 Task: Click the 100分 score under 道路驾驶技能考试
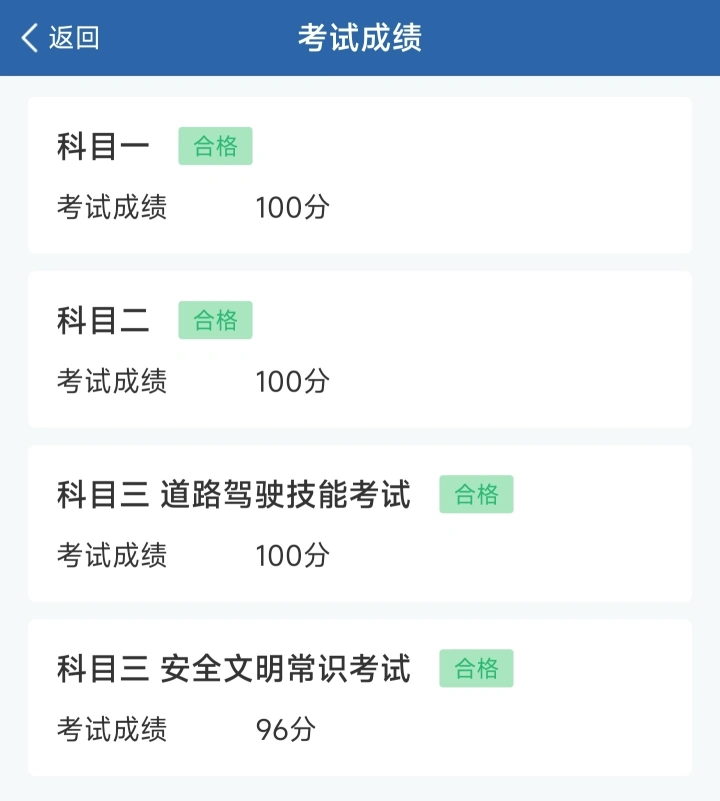pyautogui.click(x=292, y=556)
